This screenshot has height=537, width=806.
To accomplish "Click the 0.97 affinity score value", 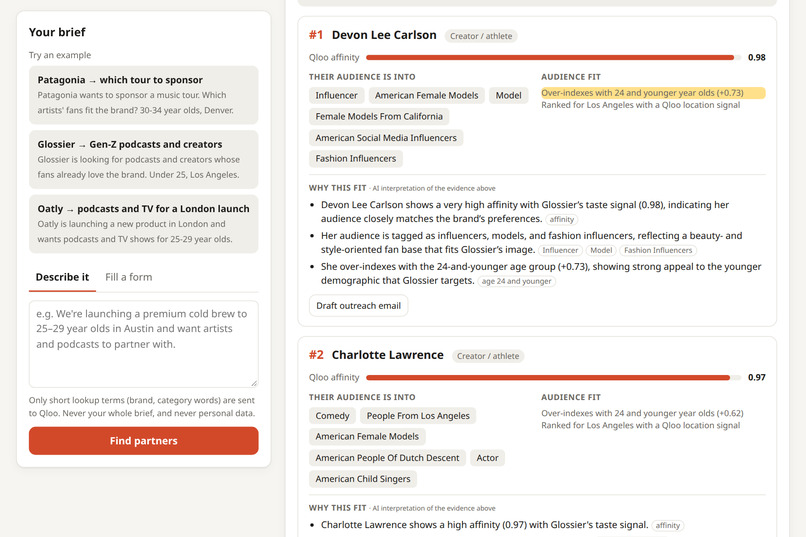I will pyautogui.click(x=757, y=378).
